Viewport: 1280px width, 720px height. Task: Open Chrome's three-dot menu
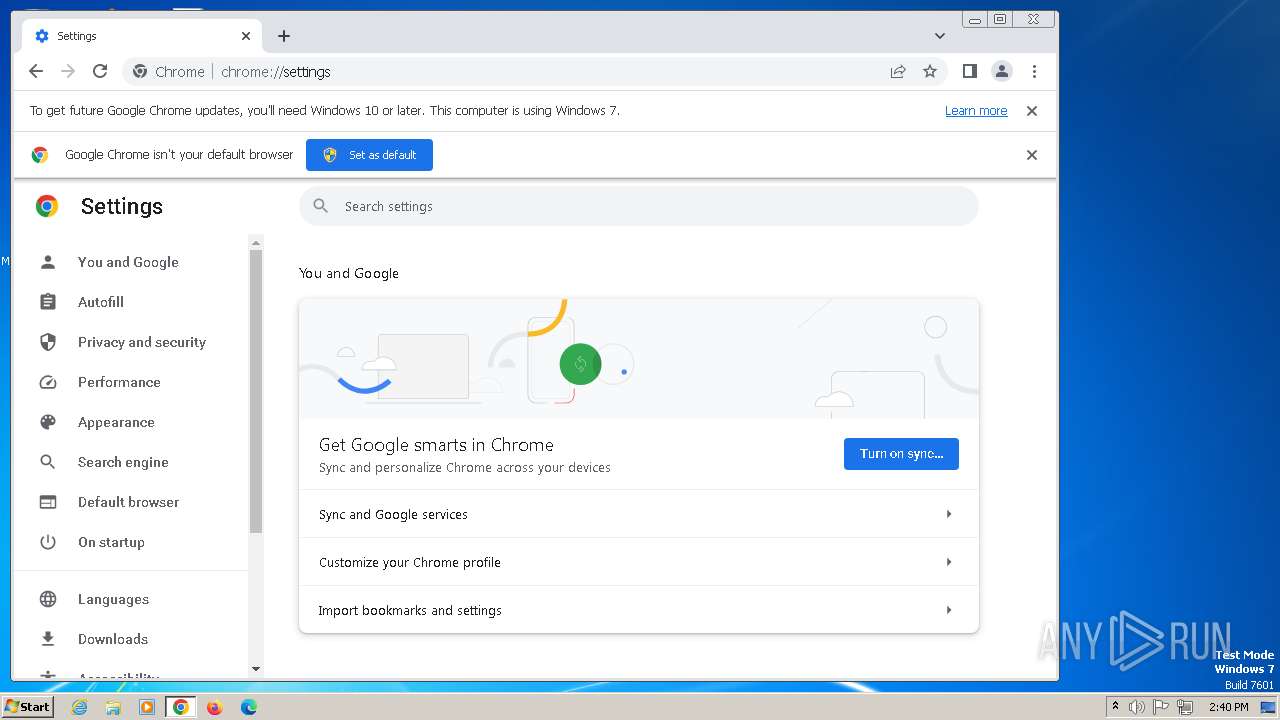click(1034, 71)
